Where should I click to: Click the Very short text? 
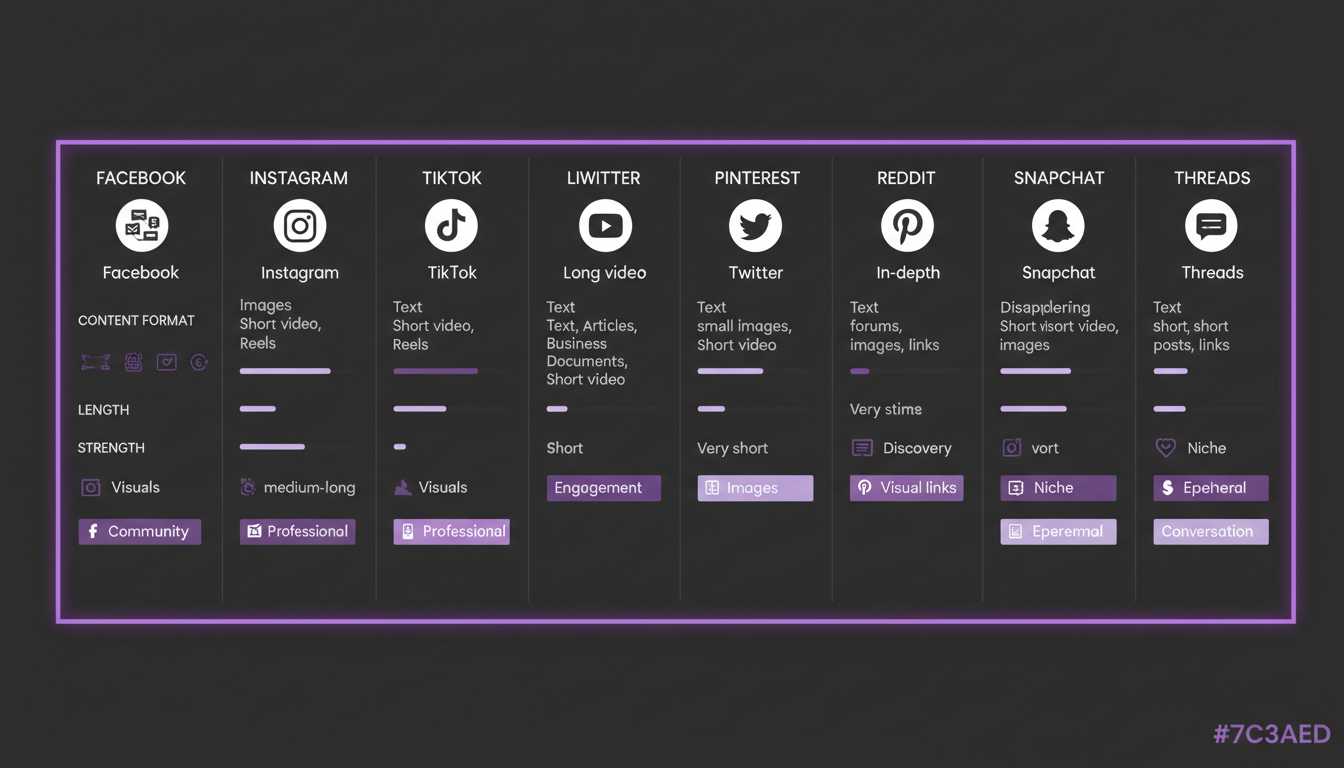point(733,448)
